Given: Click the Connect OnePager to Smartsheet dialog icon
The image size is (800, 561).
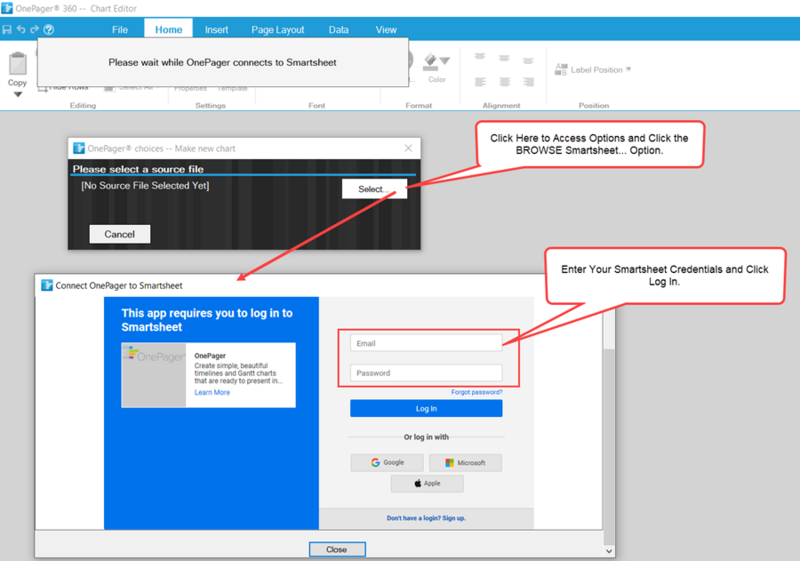Looking at the screenshot, I should point(47,285).
